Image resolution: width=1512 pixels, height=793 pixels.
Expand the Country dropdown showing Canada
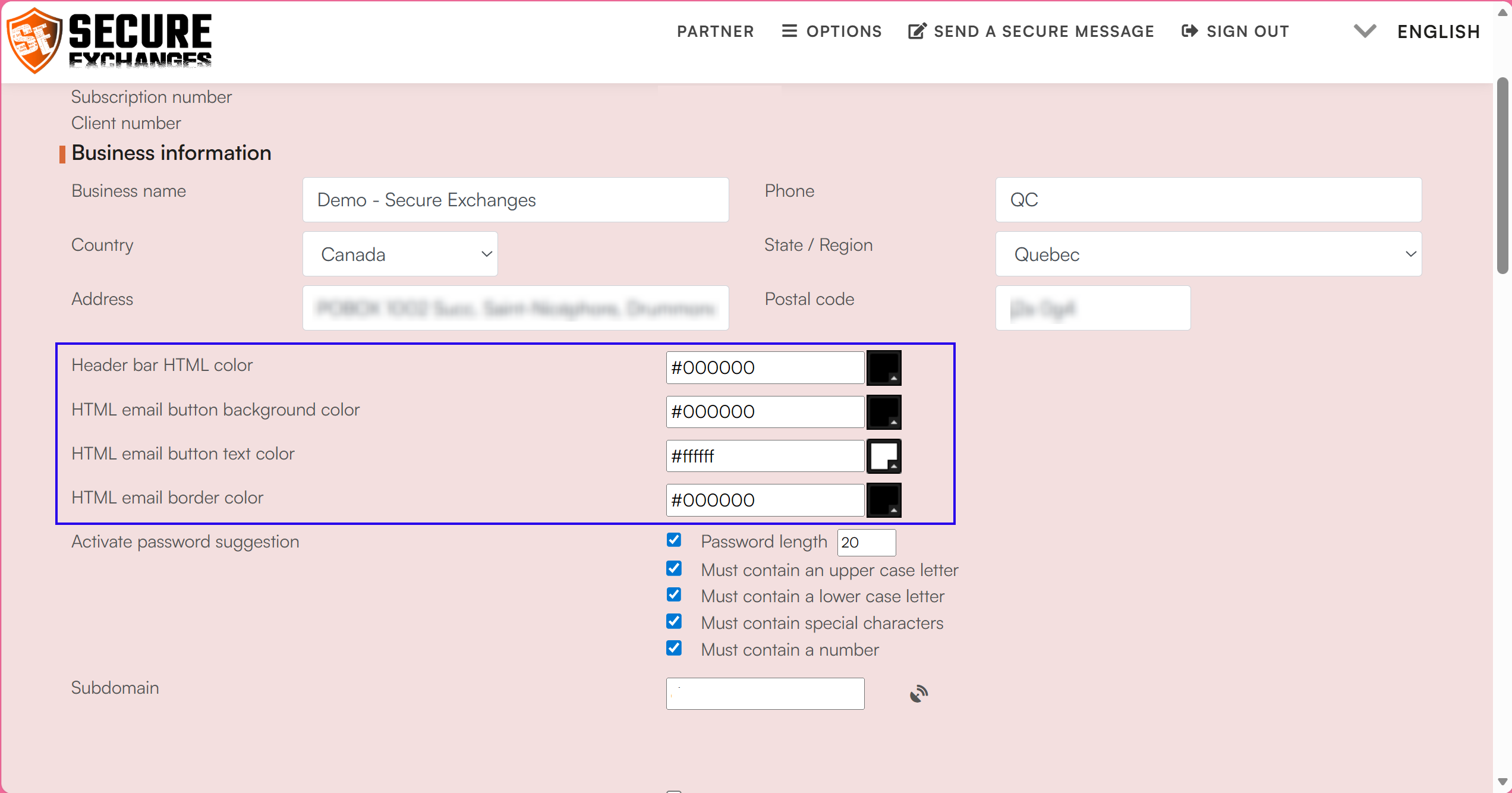[x=400, y=254]
